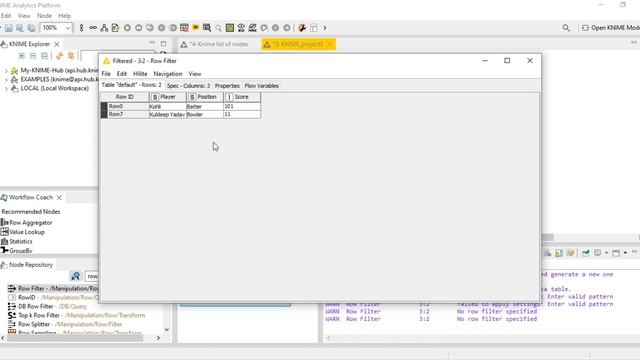Click the Execute selected nodes toolbar icon
The height and width of the screenshot is (360, 640).
127,28
